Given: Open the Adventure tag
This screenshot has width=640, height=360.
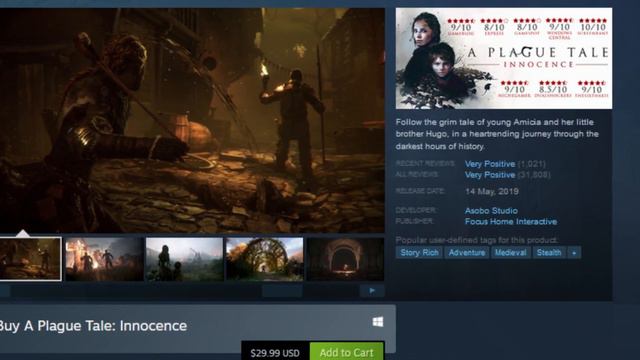Looking at the screenshot, I should [467, 253].
